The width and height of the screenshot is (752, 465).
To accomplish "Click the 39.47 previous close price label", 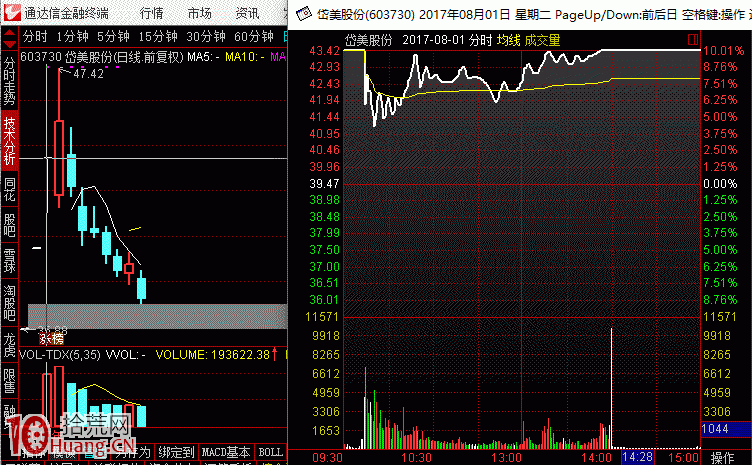I will point(324,184).
